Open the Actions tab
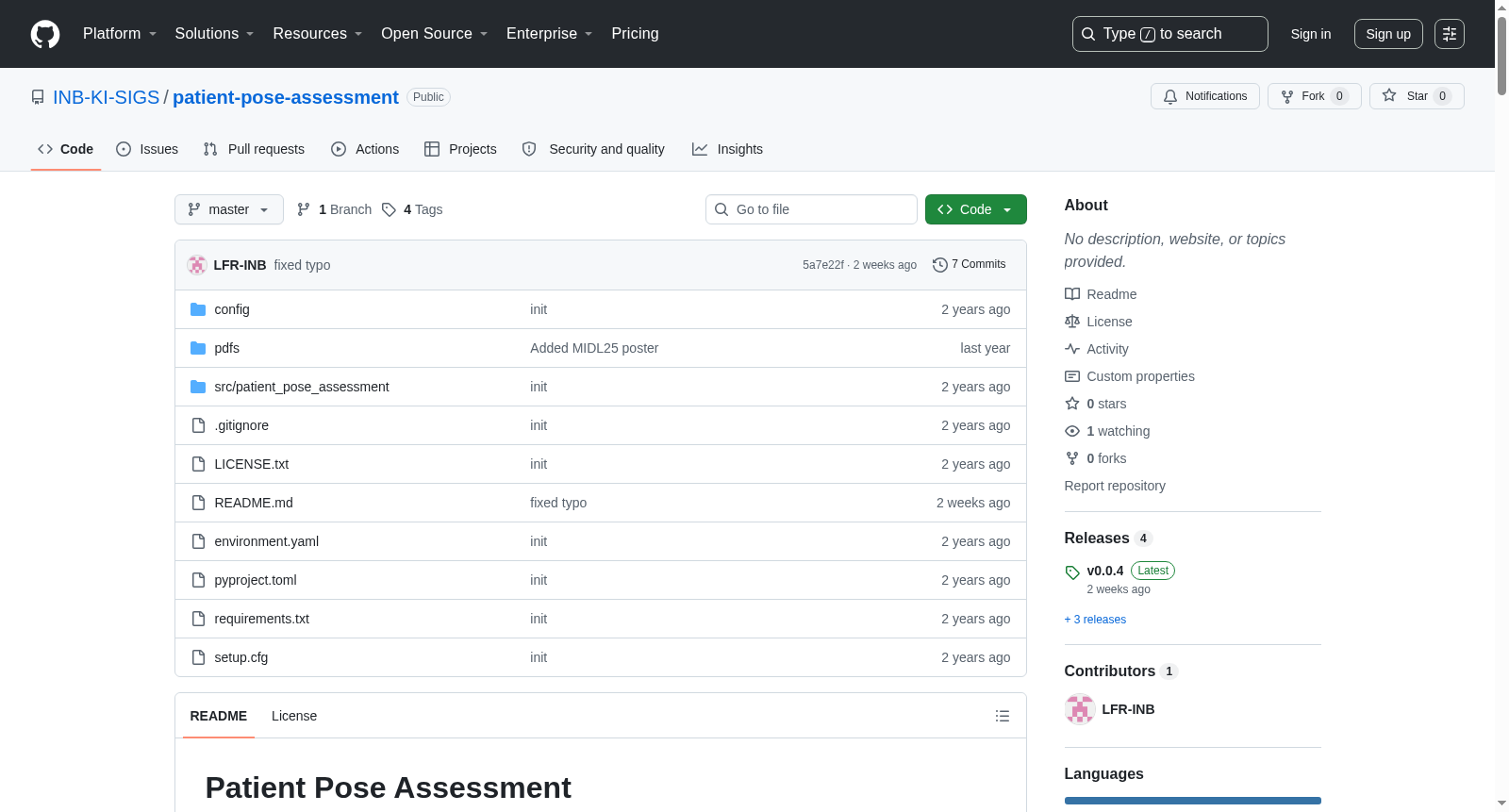 (365, 149)
